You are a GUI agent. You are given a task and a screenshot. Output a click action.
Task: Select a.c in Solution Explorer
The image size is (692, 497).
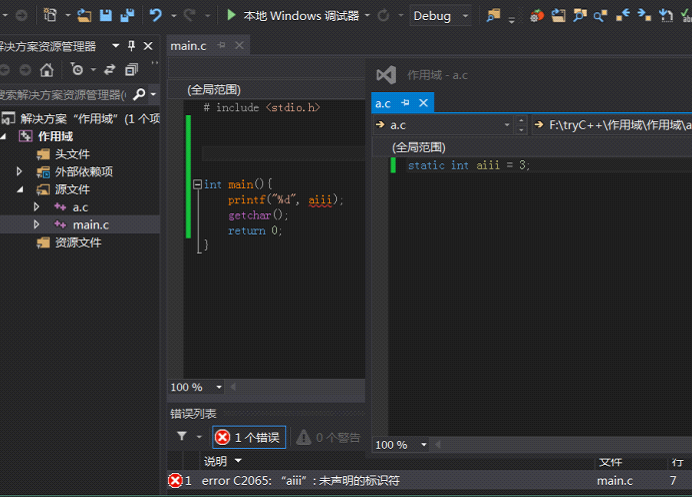tap(80, 207)
